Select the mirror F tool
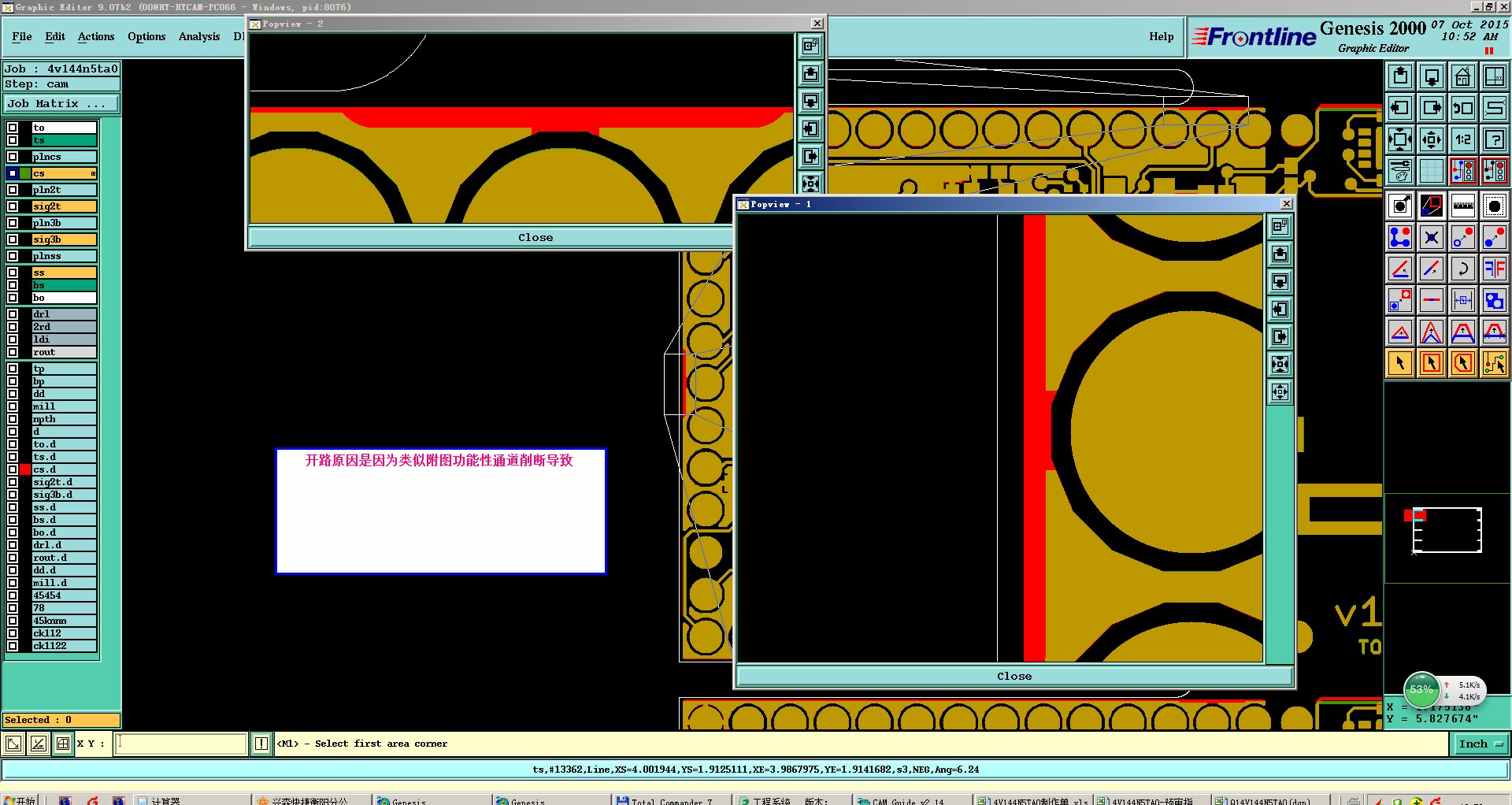This screenshot has height=805, width=1512. click(x=1495, y=269)
